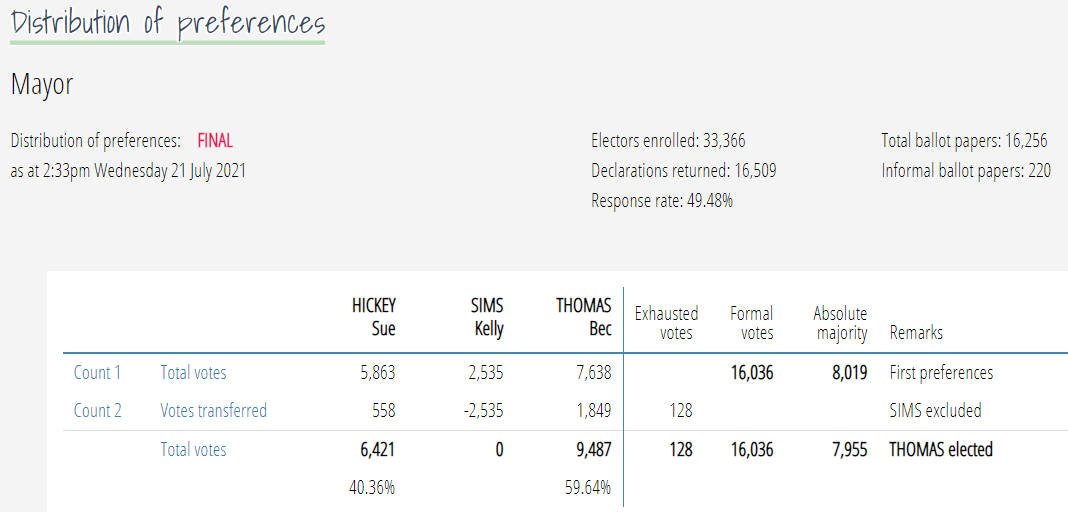Screen dimensions: 1068x512
Task: Click the -2,535 transferred value for Sims
Action: [x=482, y=411]
